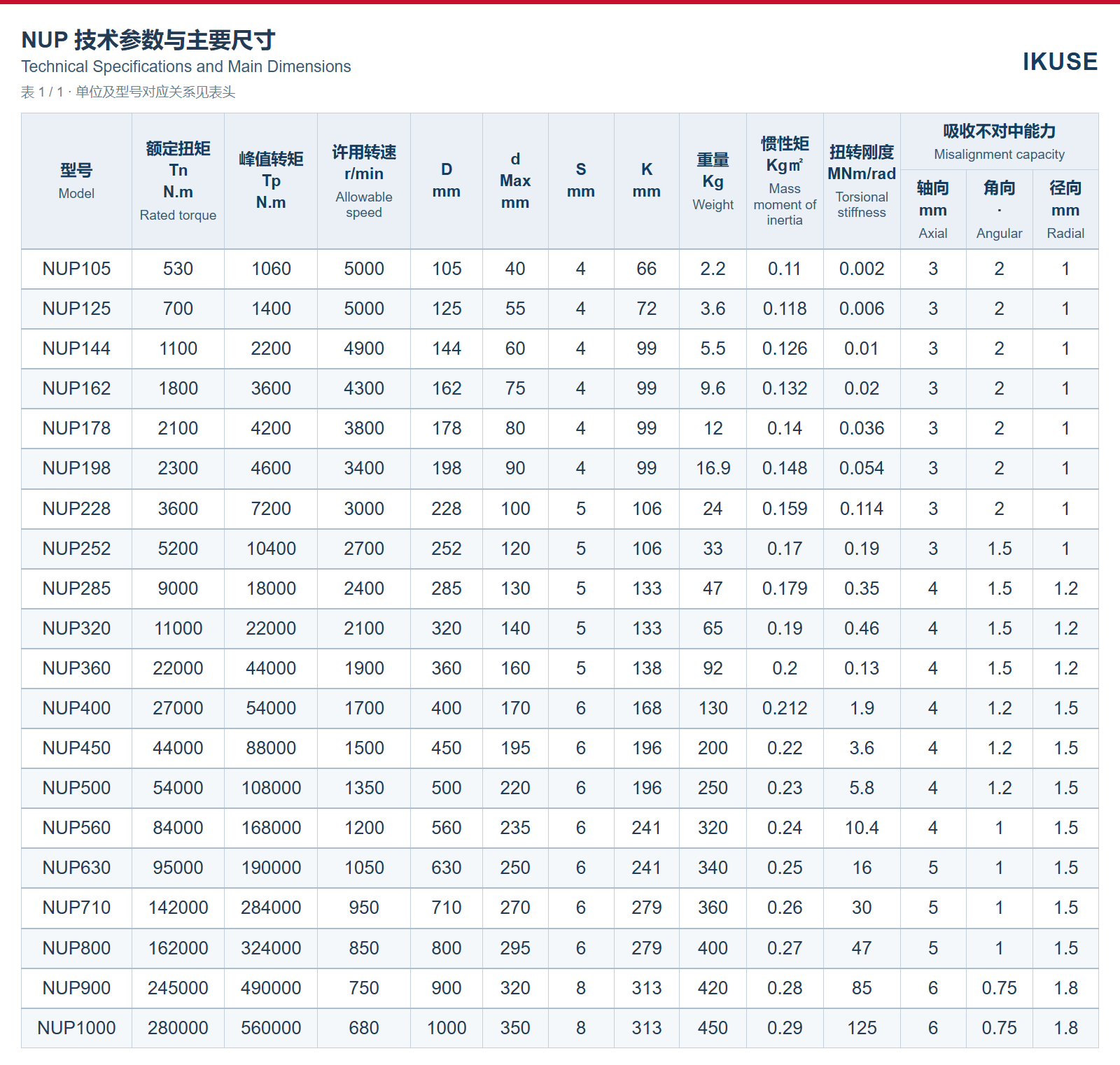Click the NUP144 model name

point(76,348)
